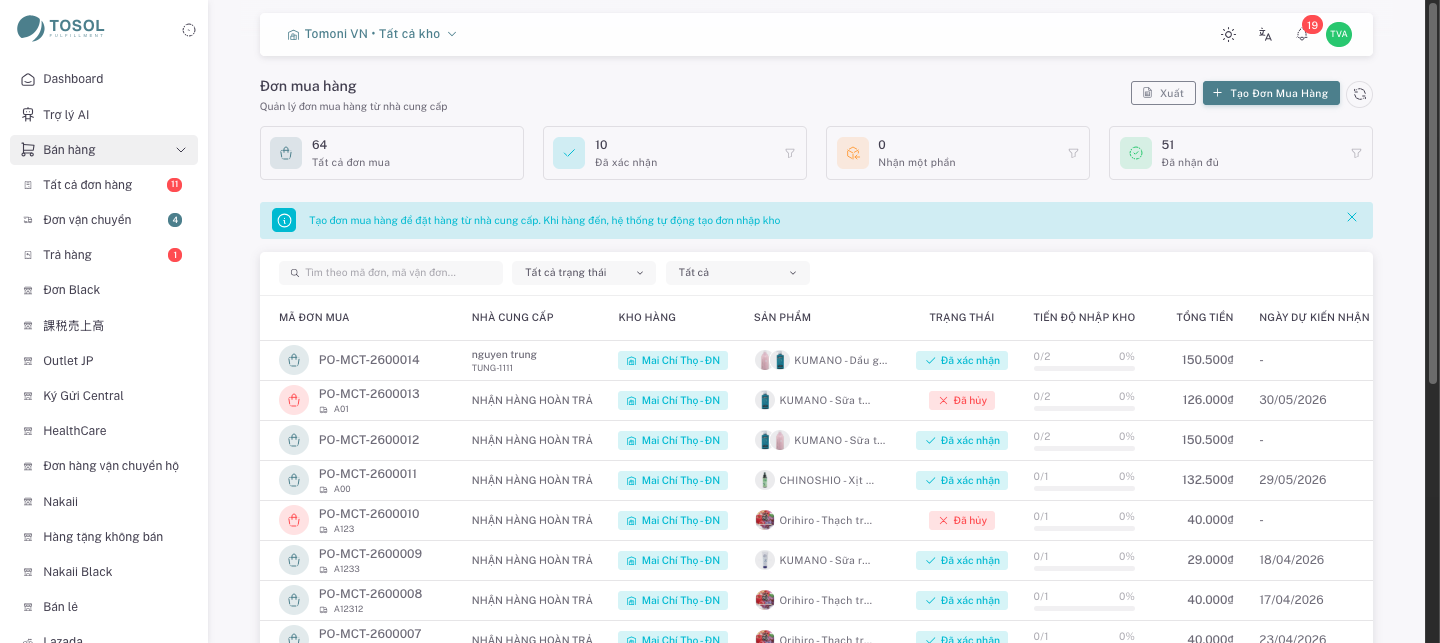The image size is (1440, 643).
Task: Filter by Nhận một phần card funnel
Action: (x=1073, y=153)
